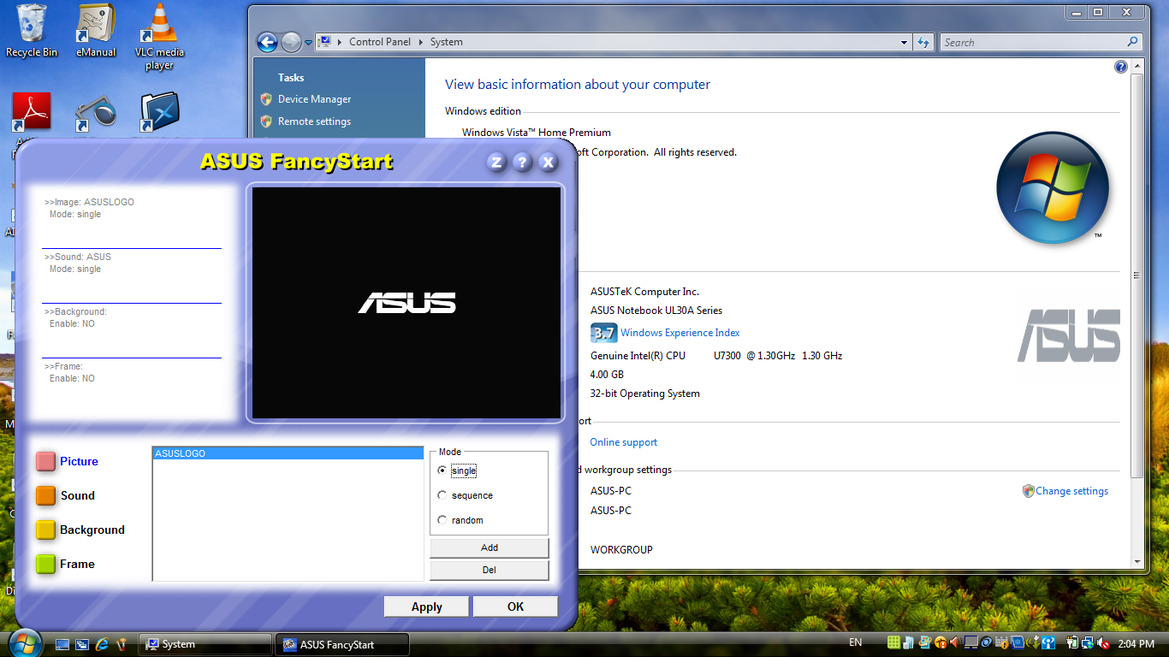
Task: Click the Windows security alert tray icon
Action: coord(941,642)
